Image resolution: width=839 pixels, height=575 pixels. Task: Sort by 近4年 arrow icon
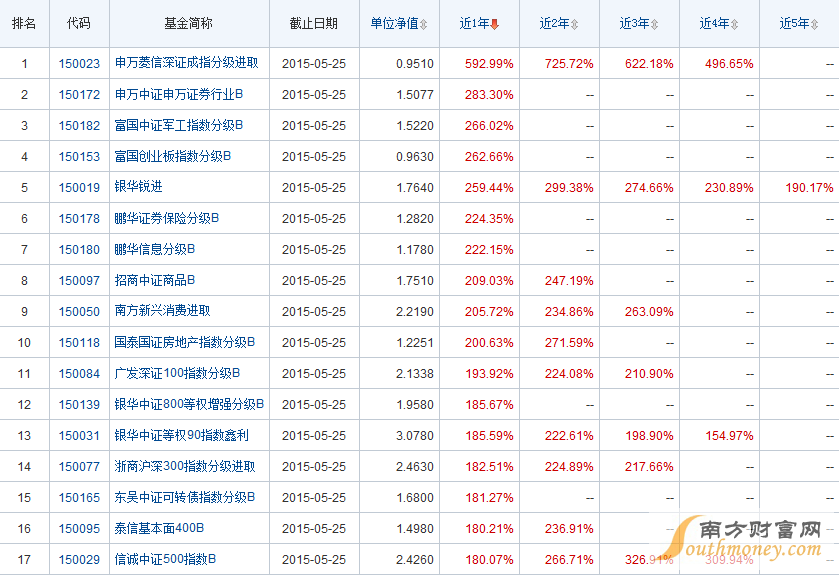click(735, 24)
